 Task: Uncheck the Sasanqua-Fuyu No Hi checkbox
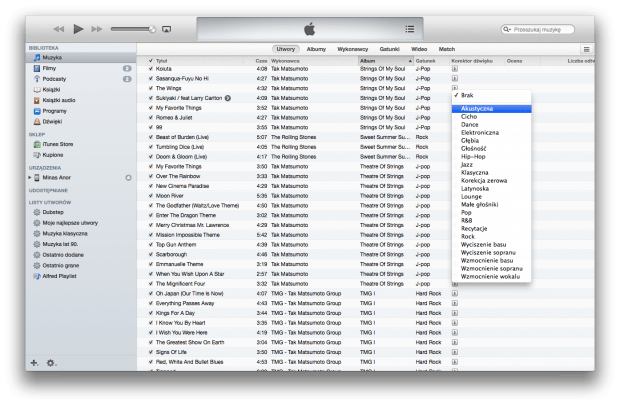coord(151,78)
